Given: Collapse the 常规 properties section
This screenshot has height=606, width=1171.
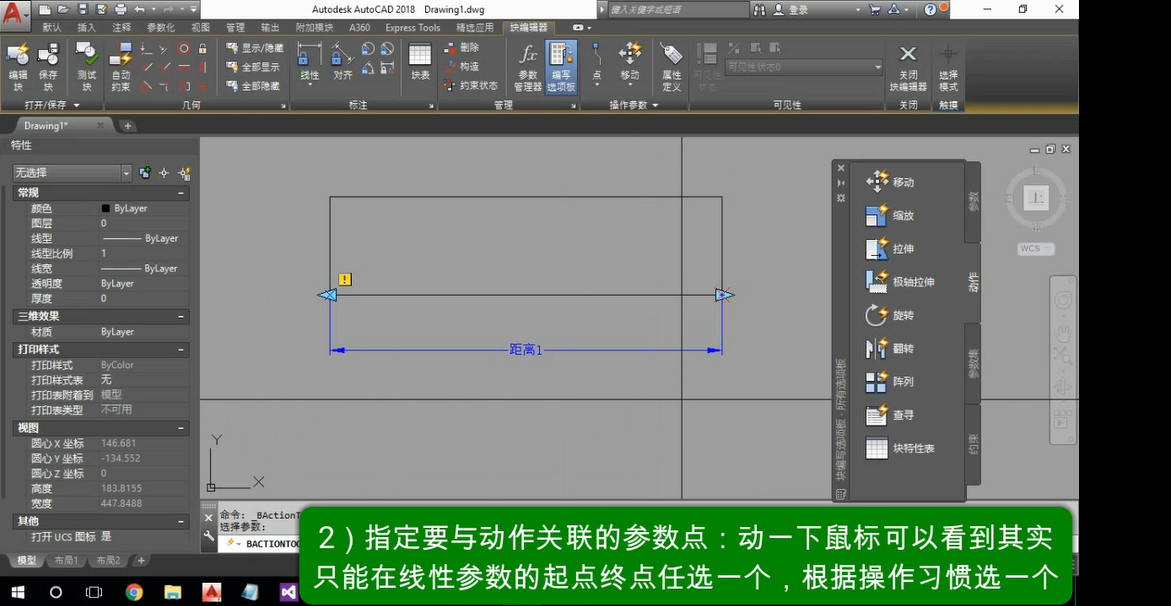Looking at the screenshot, I should 181,193.
